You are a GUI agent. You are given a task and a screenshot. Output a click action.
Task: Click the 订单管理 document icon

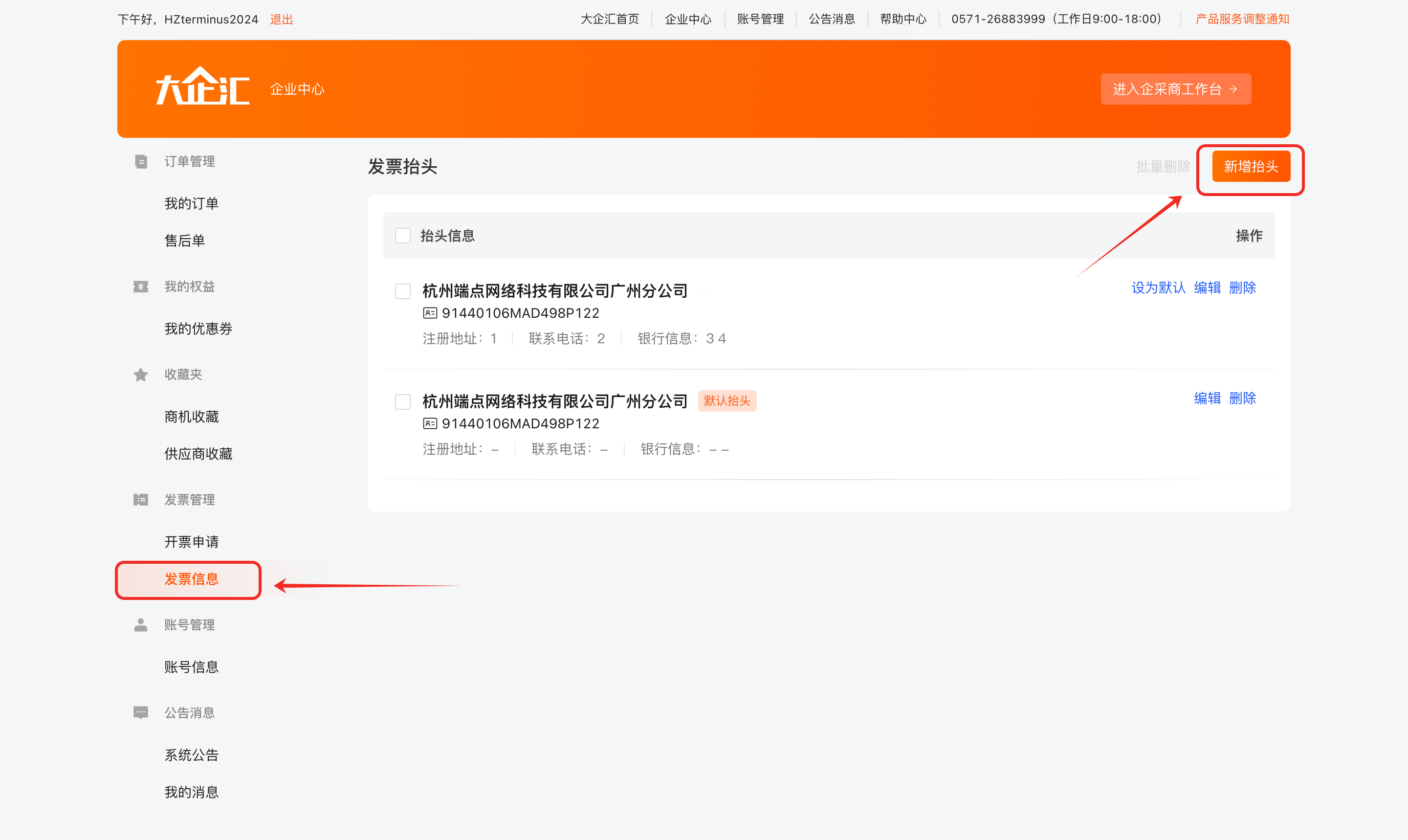coord(141,162)
